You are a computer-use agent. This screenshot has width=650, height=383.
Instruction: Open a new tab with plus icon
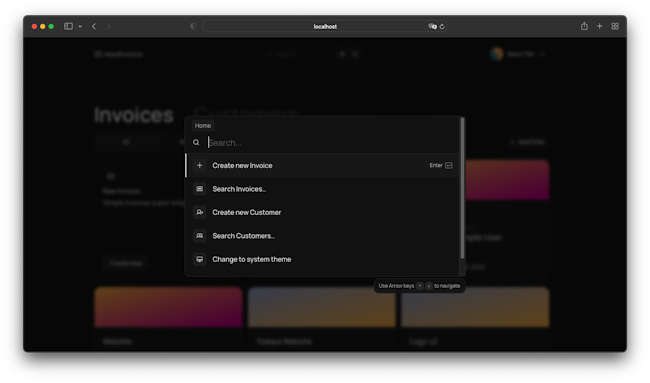pos(599,26)
